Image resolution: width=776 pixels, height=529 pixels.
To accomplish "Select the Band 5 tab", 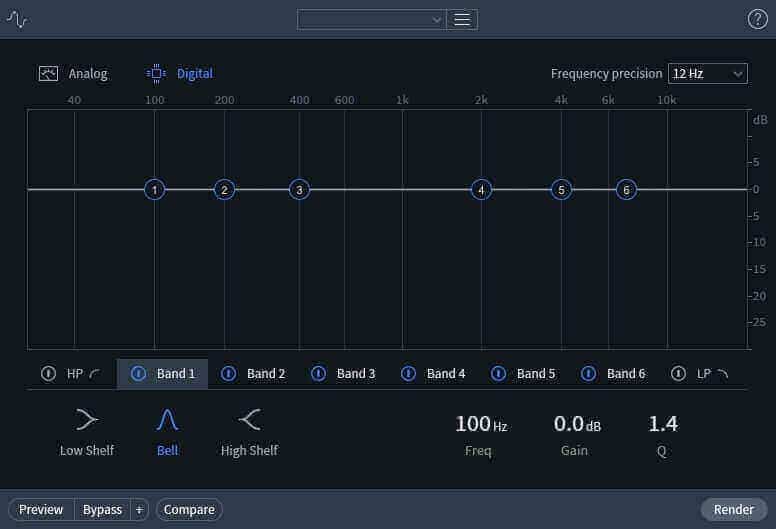I will tap(523, 374).
